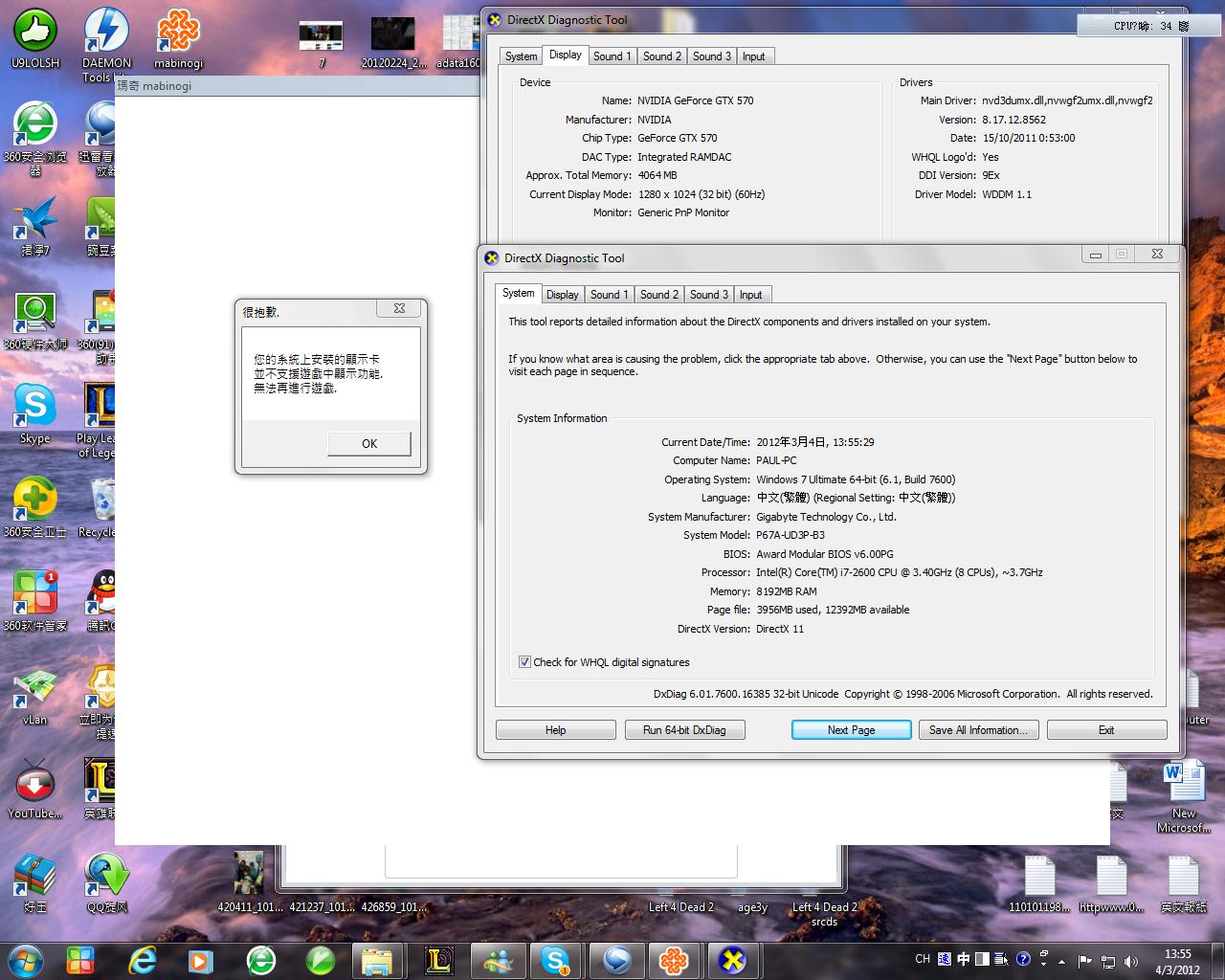1225x980 pixels.
Task: Click the driver version 8.17.12.8562
Action: click(x=1013, y=120)
